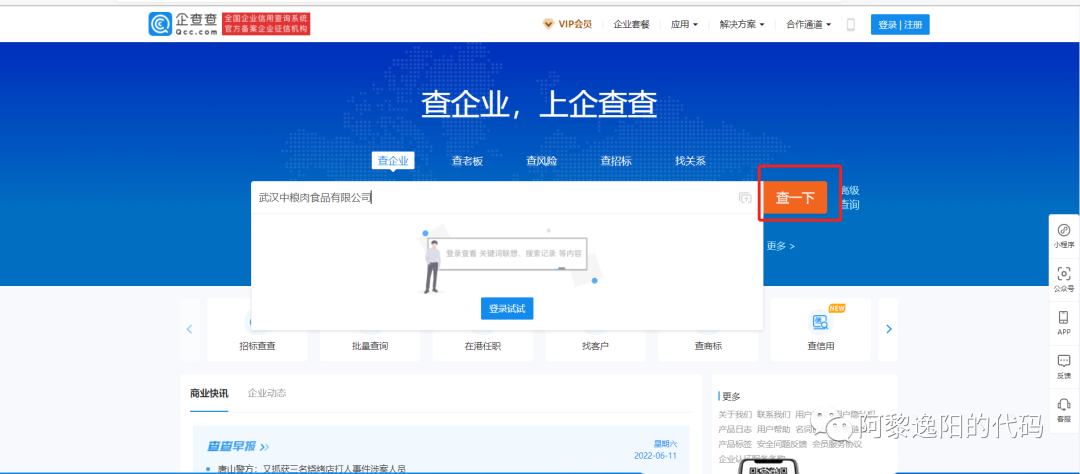Click the 查信用 icon
1080x474 pixels.
[820, 322]
